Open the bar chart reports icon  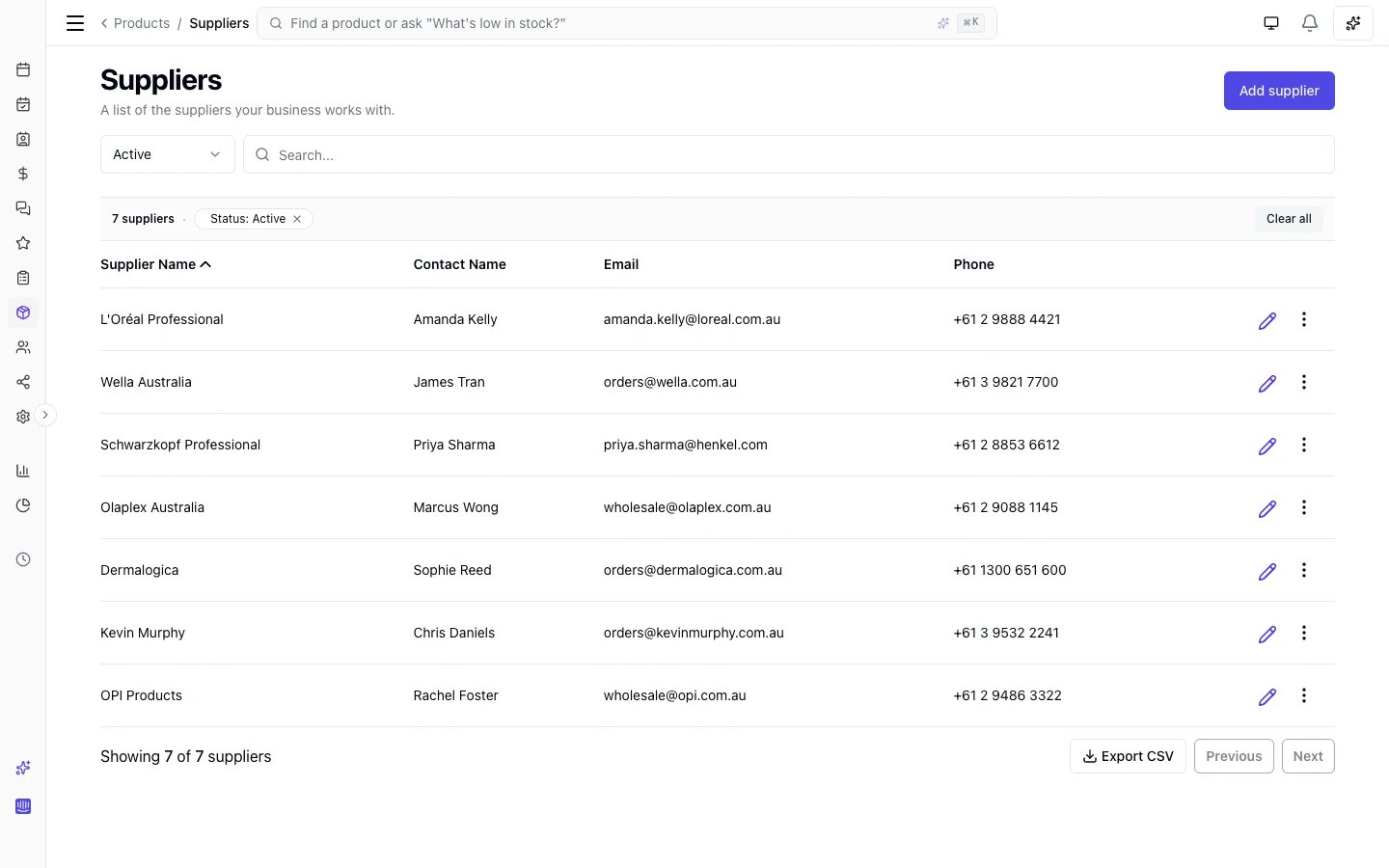coord(23,471)
